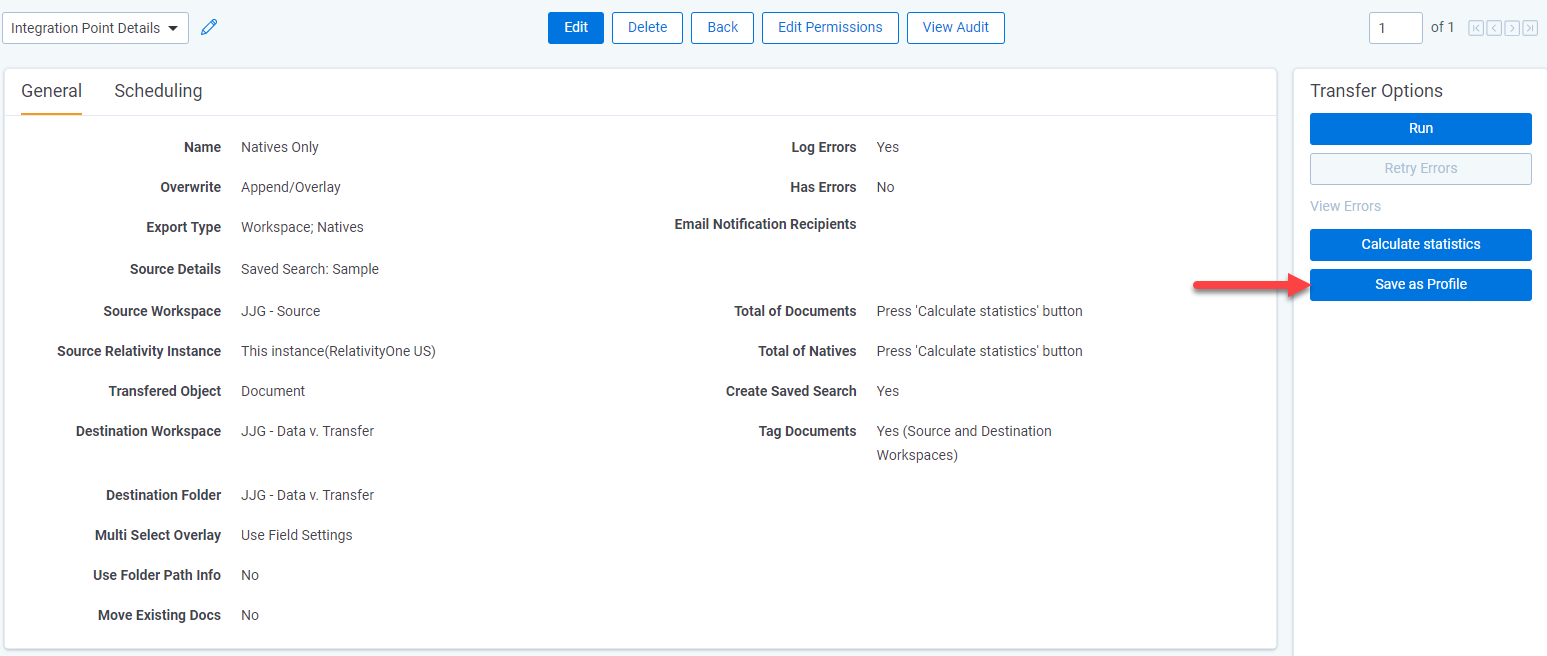1547x656 pixels.
Task: Select the Destination Workspace value
Action: point(308,431)
